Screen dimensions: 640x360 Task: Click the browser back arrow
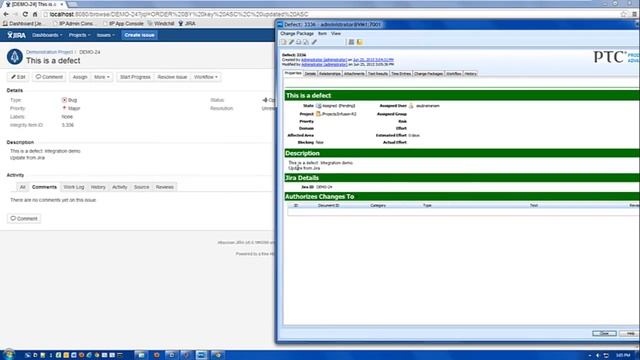pos(6,14)
